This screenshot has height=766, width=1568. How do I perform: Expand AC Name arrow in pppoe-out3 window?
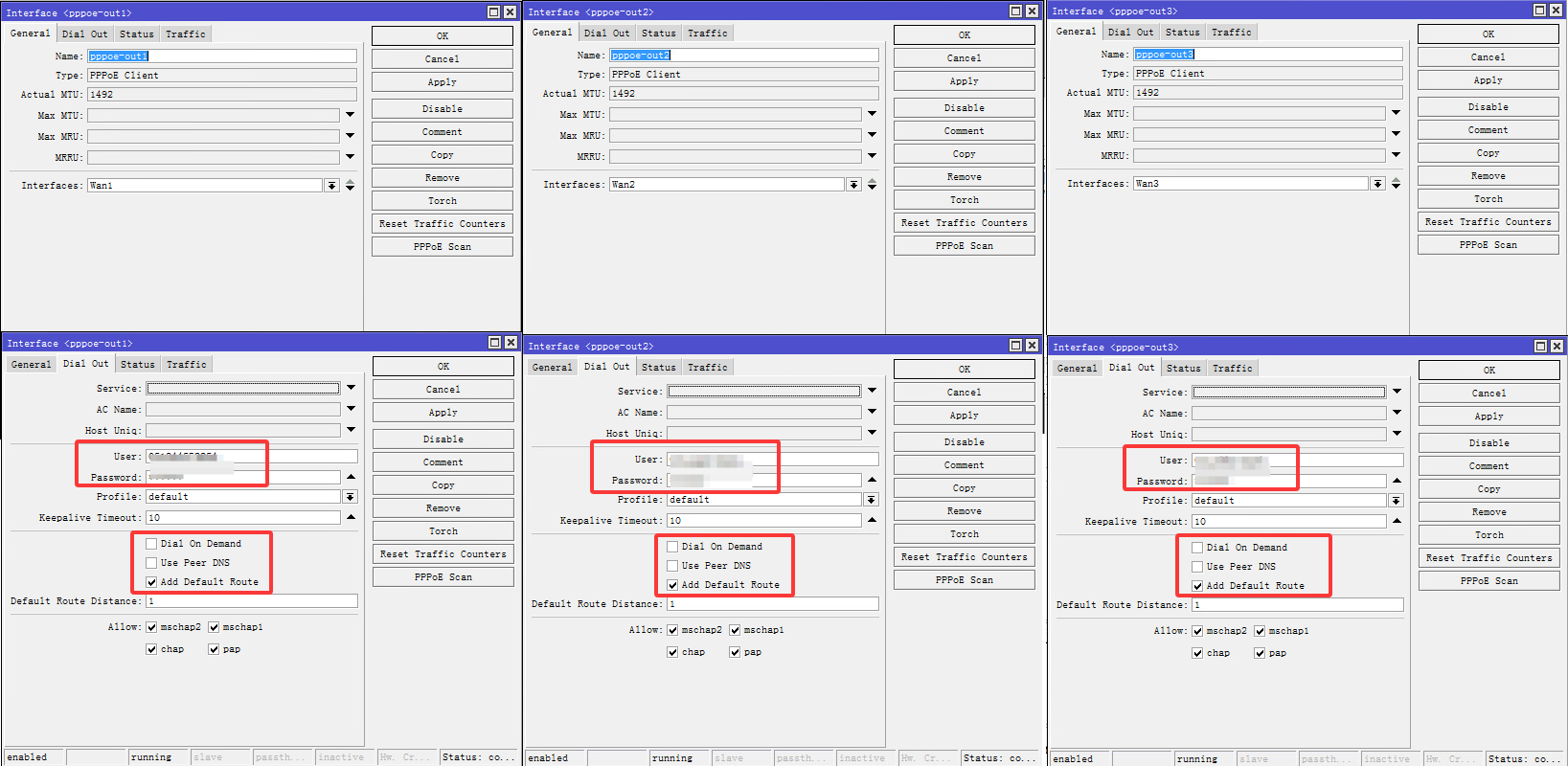(x=1397, y=413)
